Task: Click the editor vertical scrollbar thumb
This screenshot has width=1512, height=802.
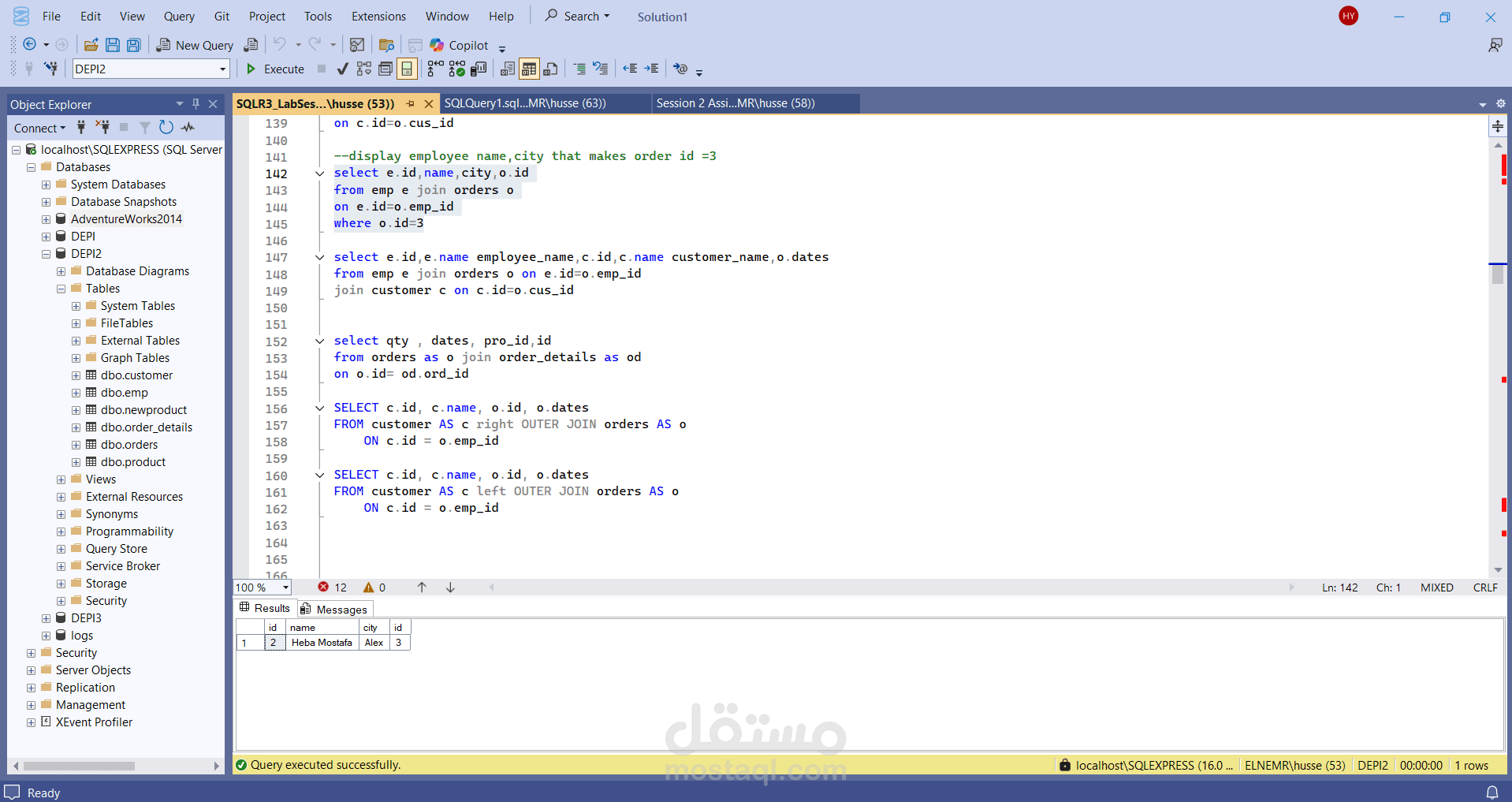Action: (1498, 274)
